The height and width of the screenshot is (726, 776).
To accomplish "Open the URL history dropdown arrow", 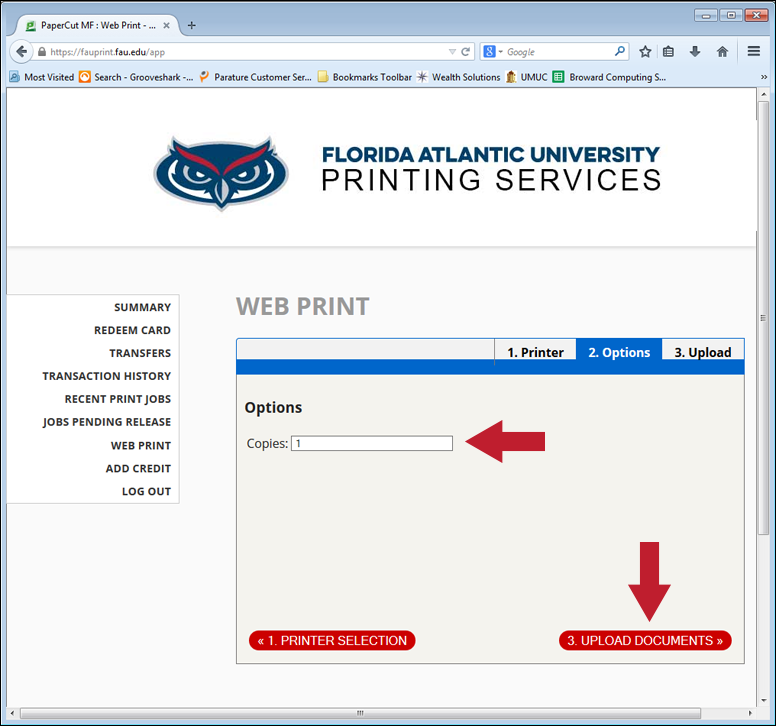I will click(x=452, y=52).
